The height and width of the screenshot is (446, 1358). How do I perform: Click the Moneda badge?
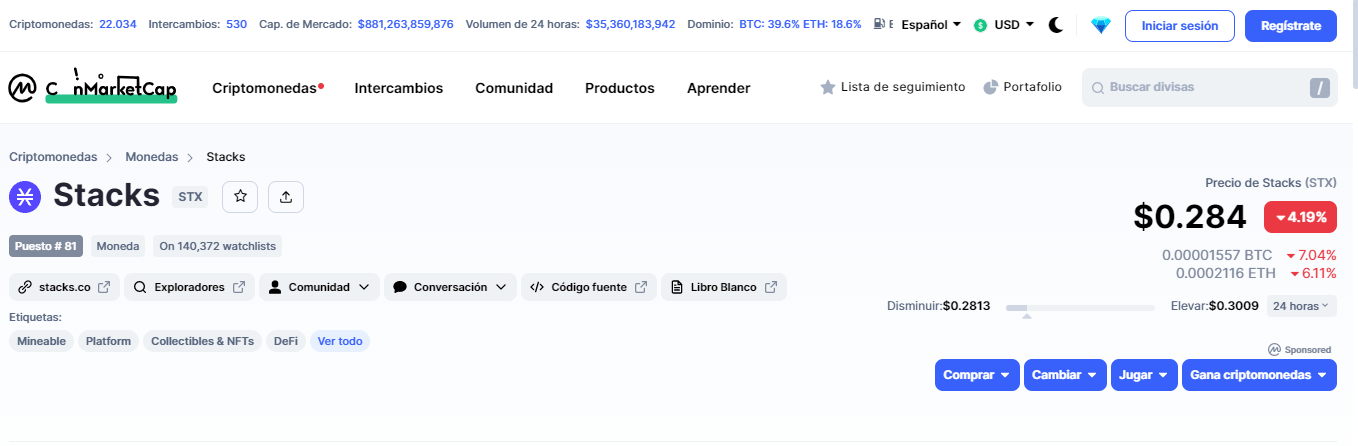[118, 246]
